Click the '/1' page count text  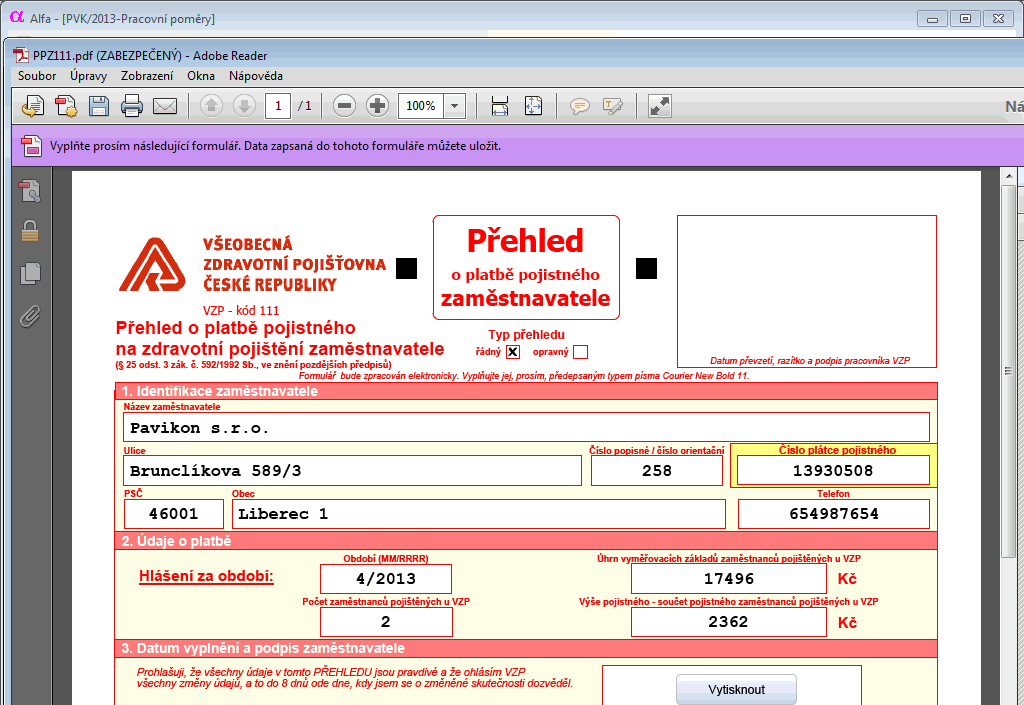pos(305,106)
